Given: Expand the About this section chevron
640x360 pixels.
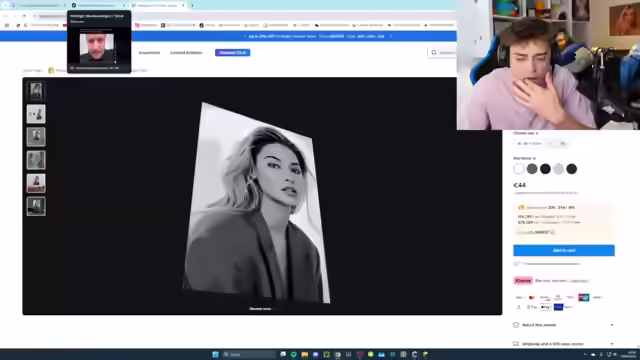Looking at the screenshot, I should pyautogui.click(x=612, y=325).
